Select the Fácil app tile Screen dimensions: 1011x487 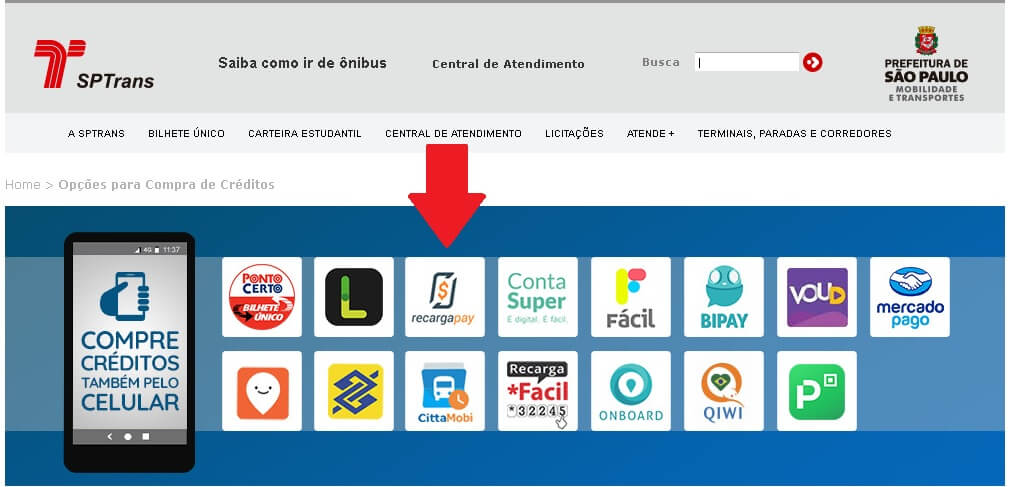coord(631,297)
